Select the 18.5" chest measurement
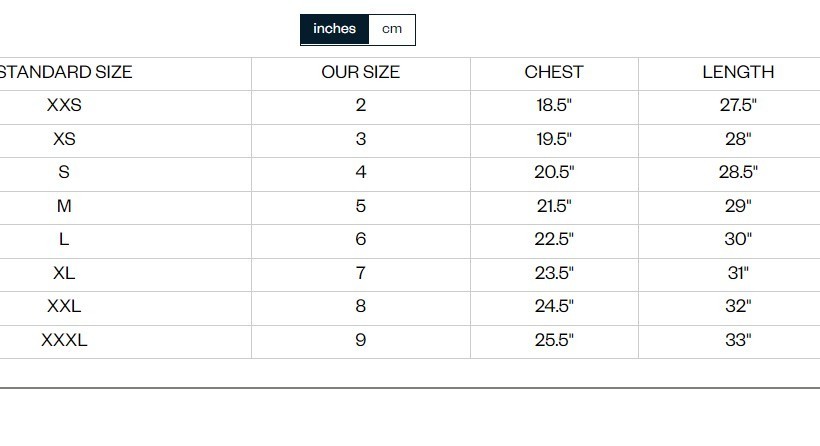The image size is (820, 446). [554, 105]
